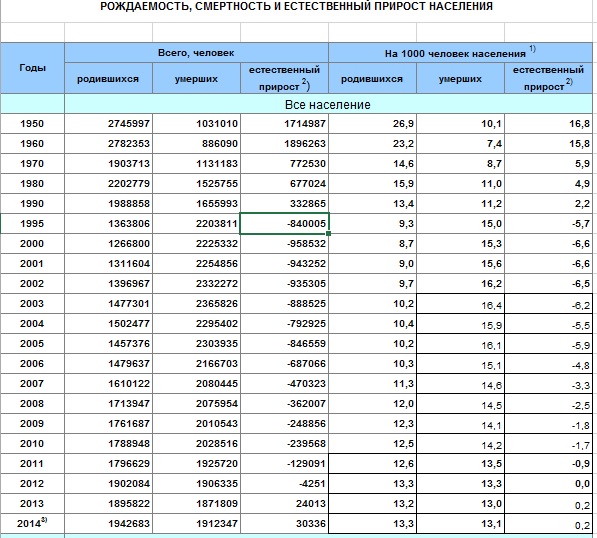This screenshot has height=538, width=597.
Task: Select death rate cell 16,4
Action: click(460, 303)
